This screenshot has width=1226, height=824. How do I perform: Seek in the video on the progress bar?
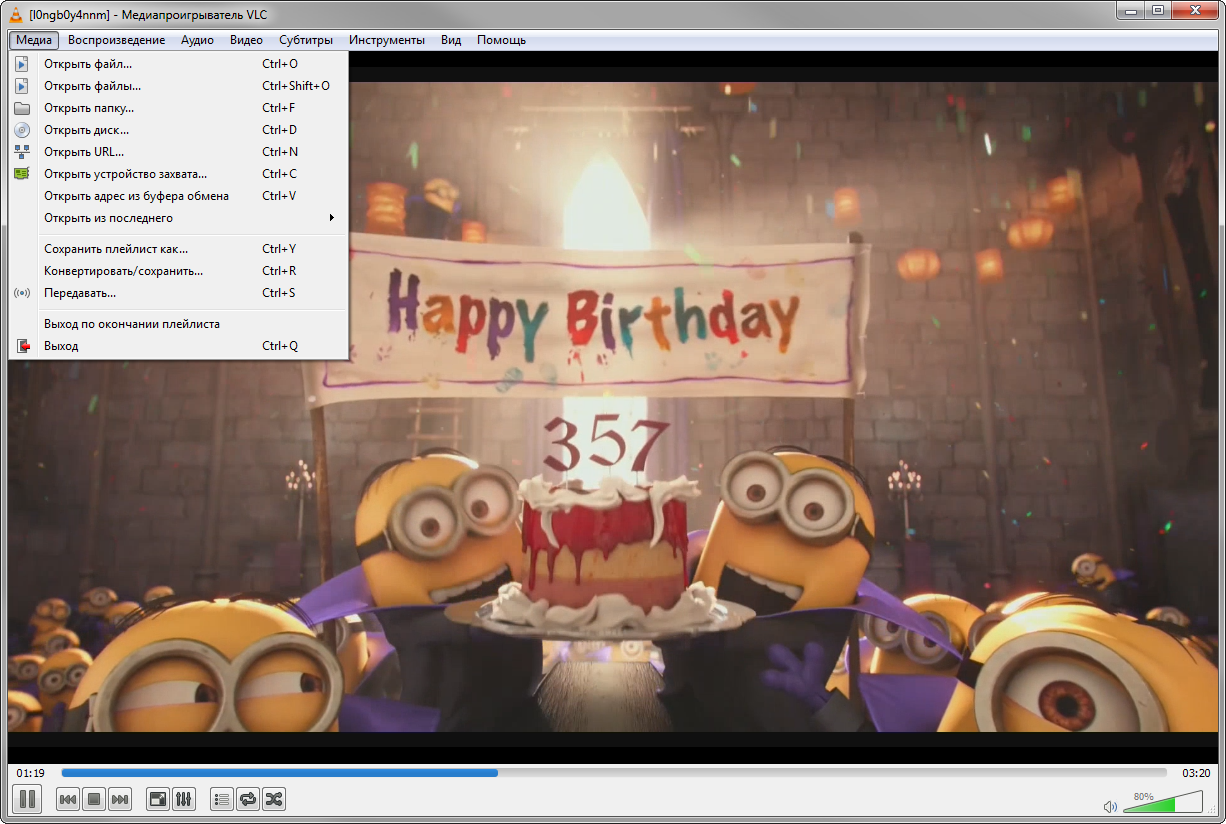[614, 773]
